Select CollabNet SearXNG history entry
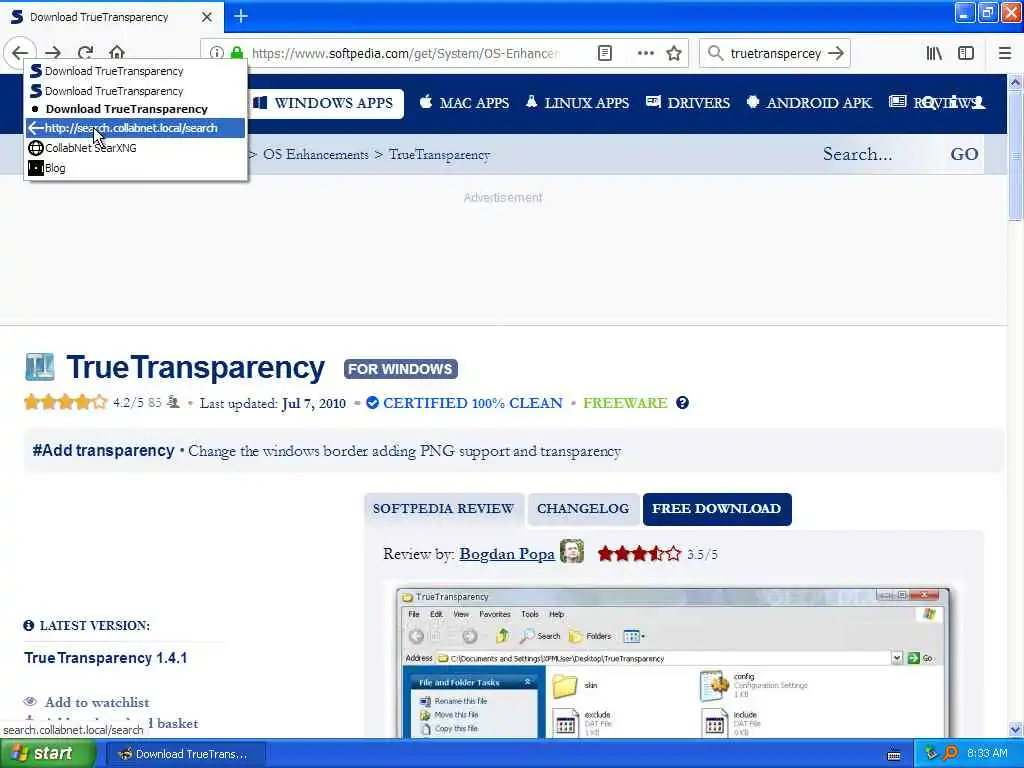1024x768 pixels. click(135, 148)
